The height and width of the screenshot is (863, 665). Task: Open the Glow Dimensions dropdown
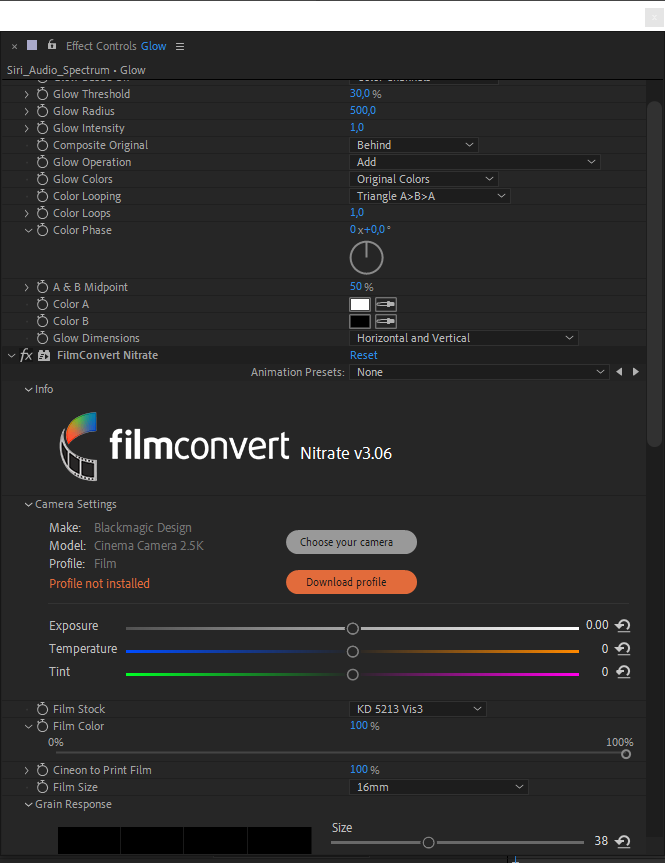pyautogui.click(x=464, y=338)
